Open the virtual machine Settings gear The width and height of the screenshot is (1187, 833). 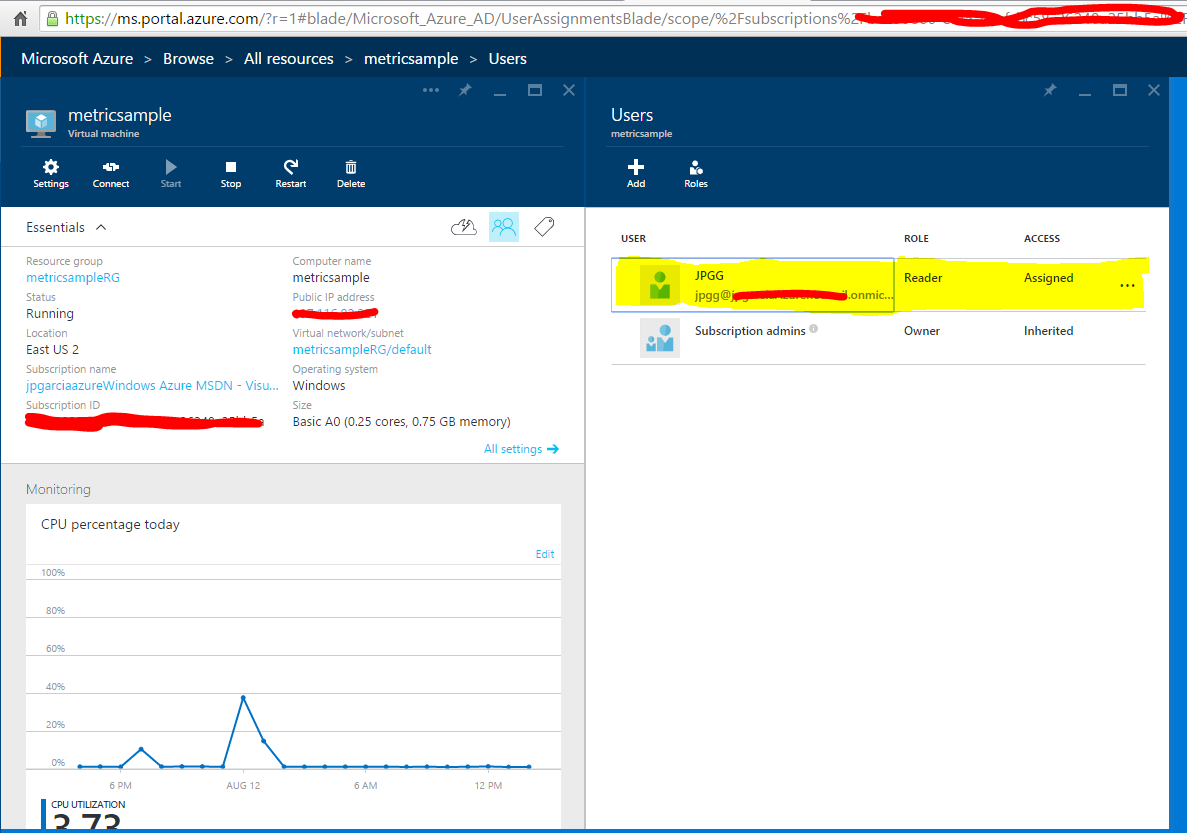click(x=51, y=173)
